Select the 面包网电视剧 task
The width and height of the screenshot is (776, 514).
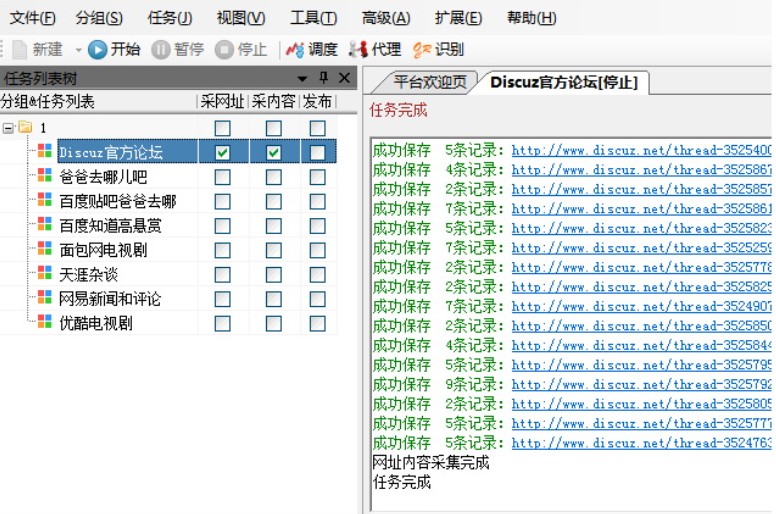click(x=103, y=250)
